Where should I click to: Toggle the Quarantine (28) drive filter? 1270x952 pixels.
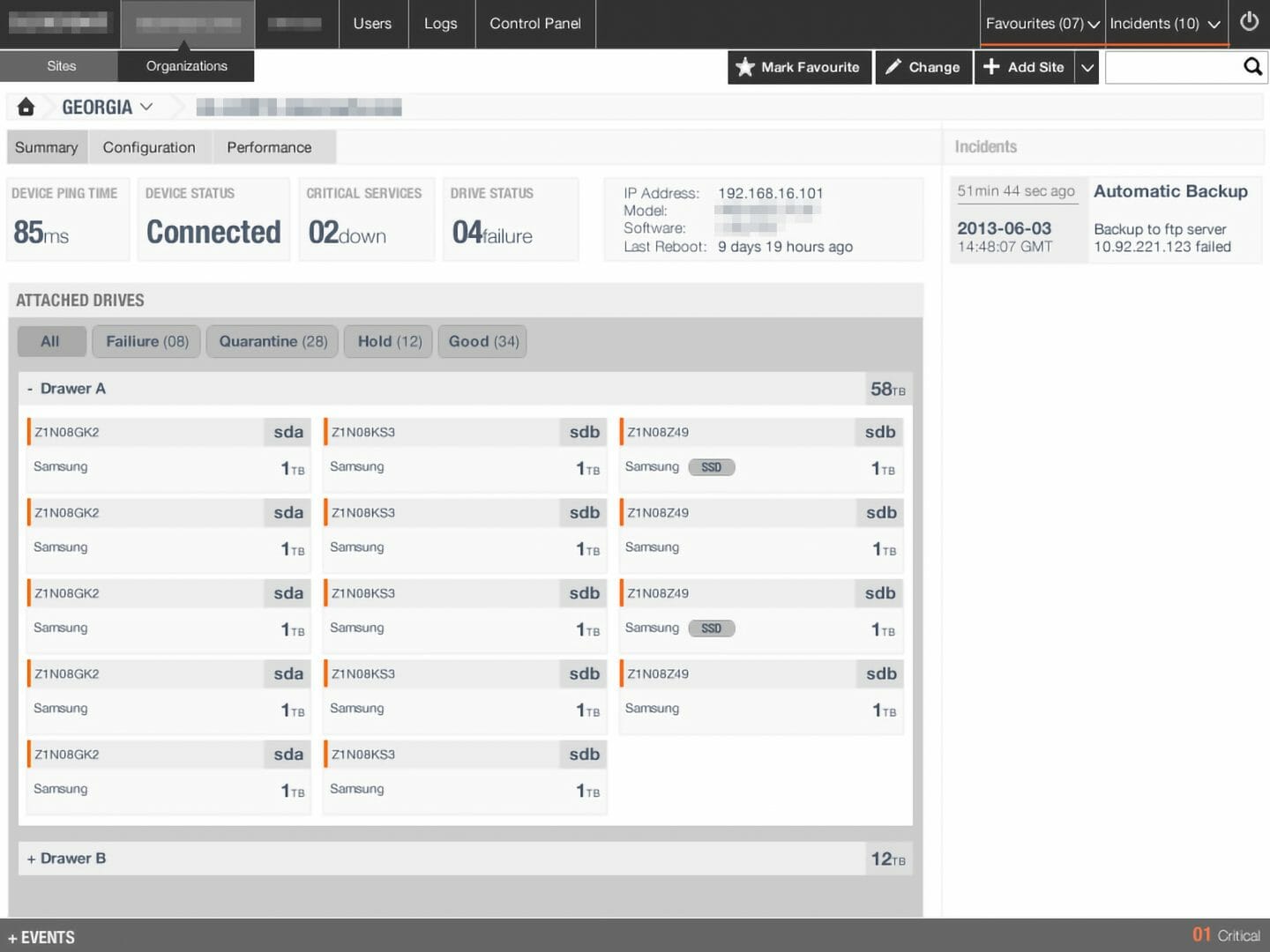tap(272, 341)
